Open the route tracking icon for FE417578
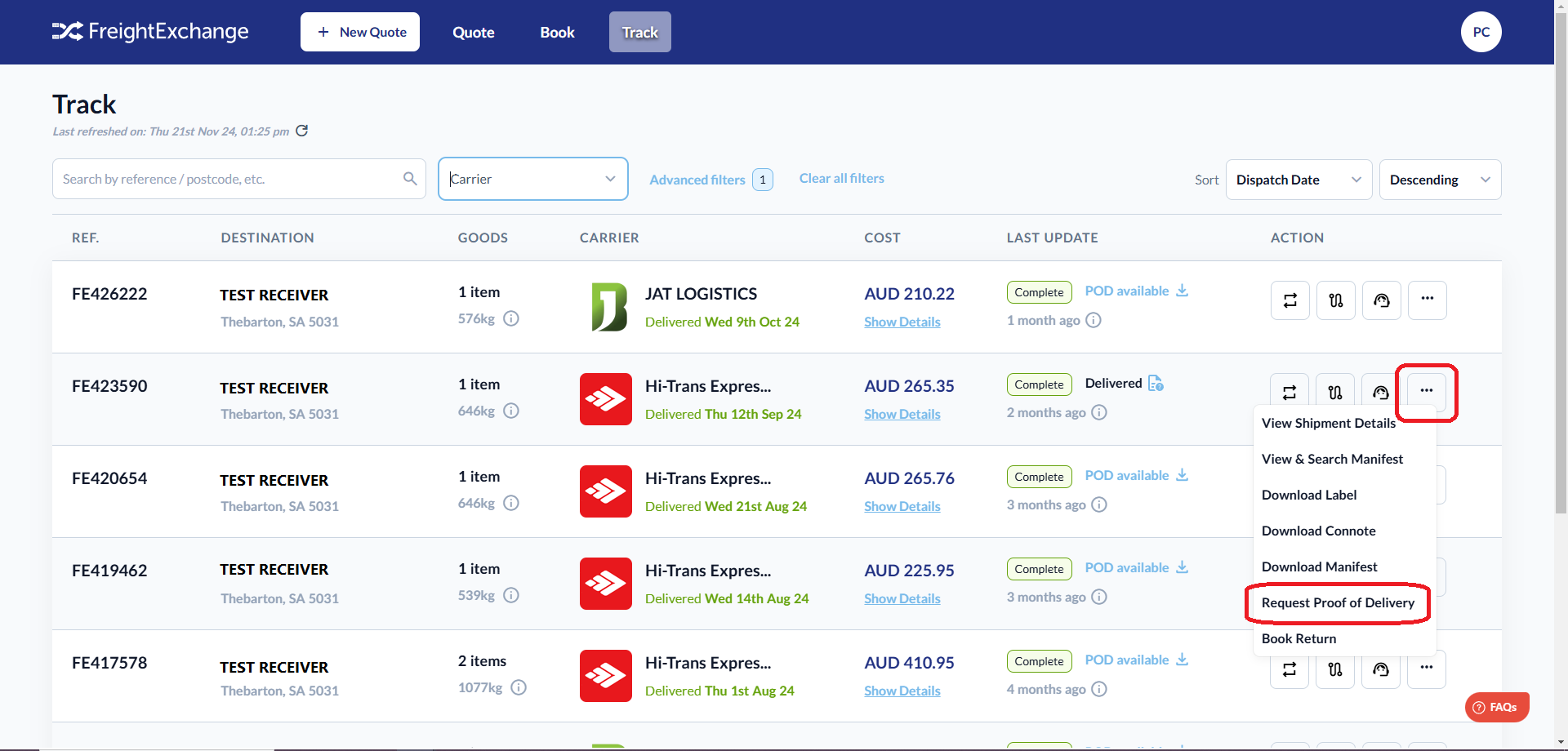Screen dimensions: 1568x751 pyautogui.click(x=1335, y=670)
